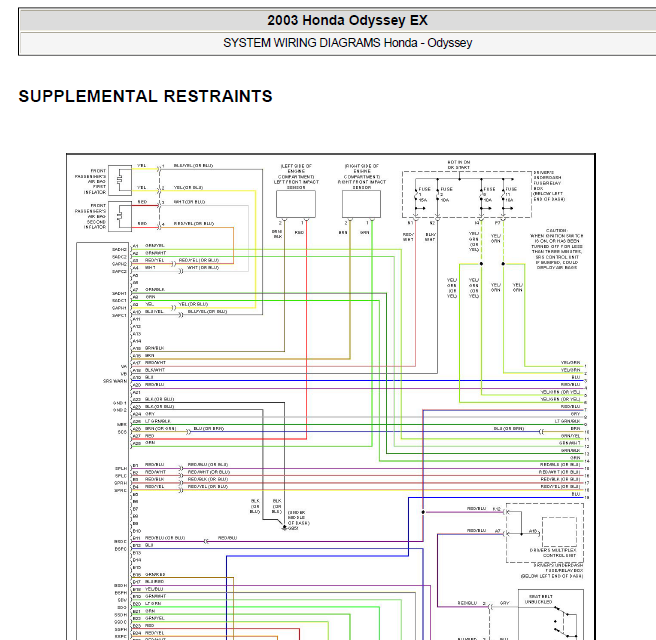Click pin B16 GRN/RED wire label

155,574
